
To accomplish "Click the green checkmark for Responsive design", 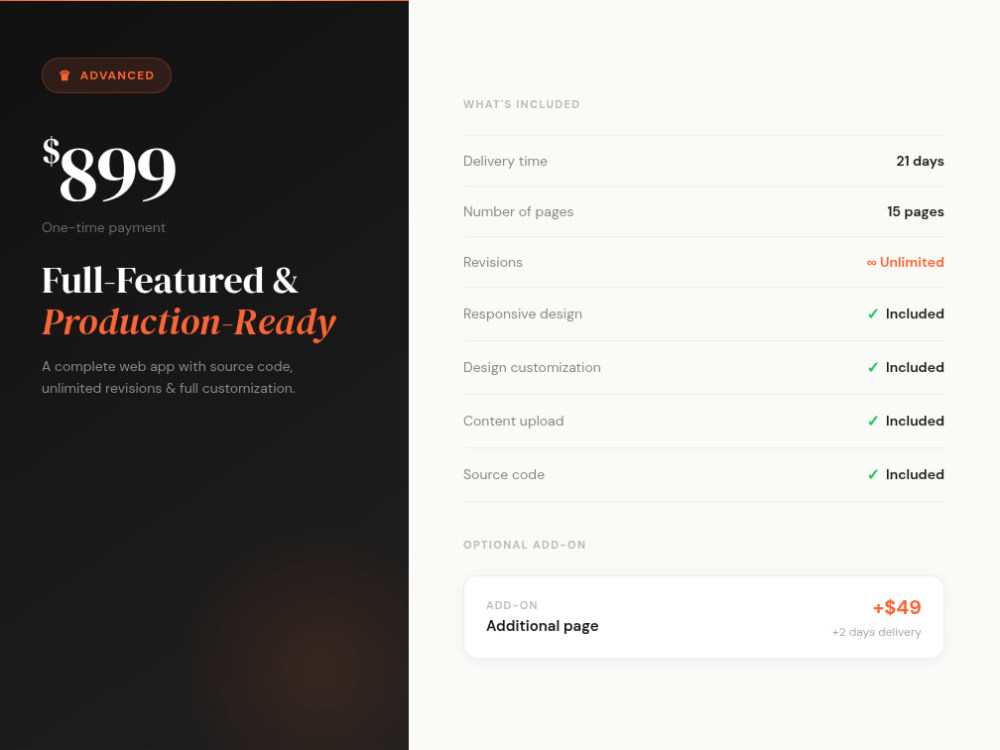I will coord(873,314).
